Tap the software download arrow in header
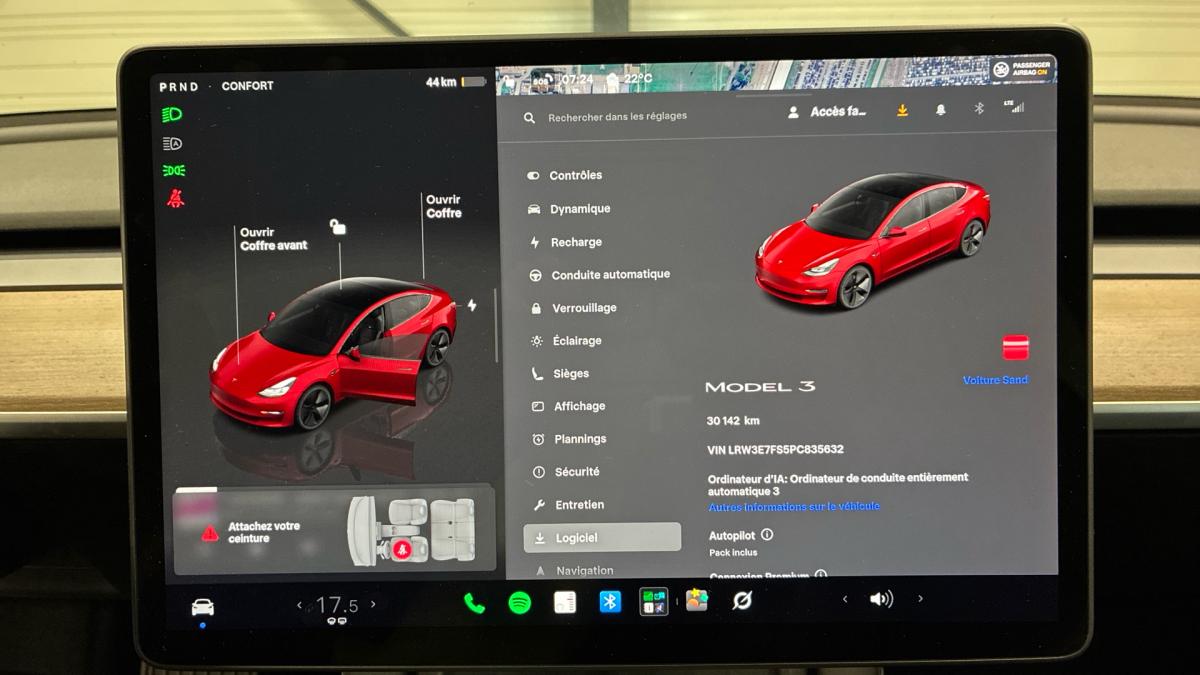 pos(902,111)
